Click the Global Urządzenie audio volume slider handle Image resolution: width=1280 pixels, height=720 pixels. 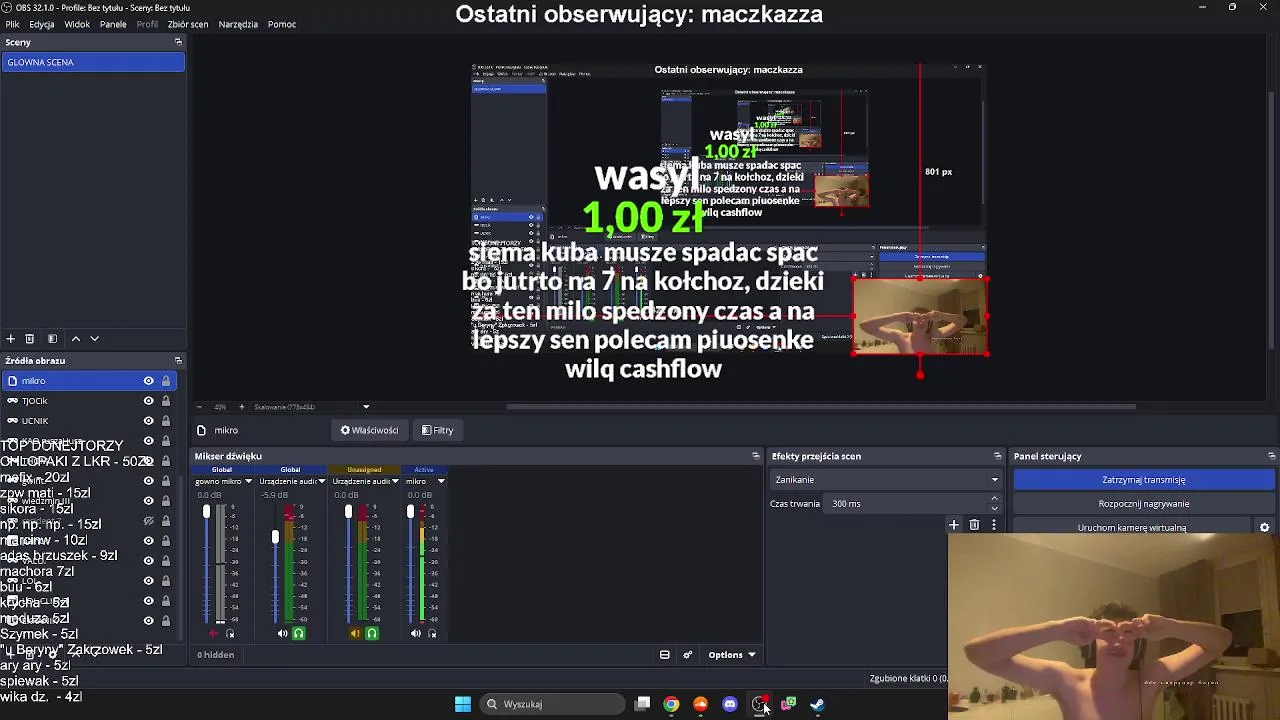[275, 537]
